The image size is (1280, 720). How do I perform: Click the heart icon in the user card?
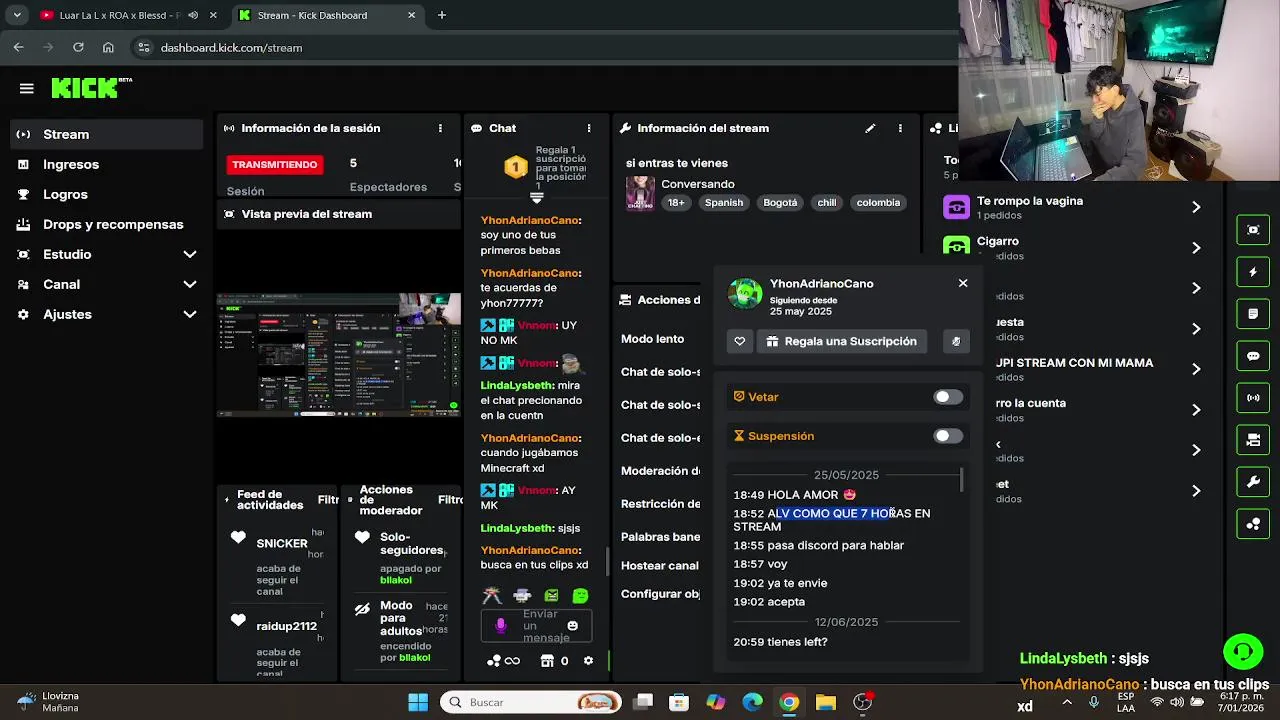click(740, 341)
